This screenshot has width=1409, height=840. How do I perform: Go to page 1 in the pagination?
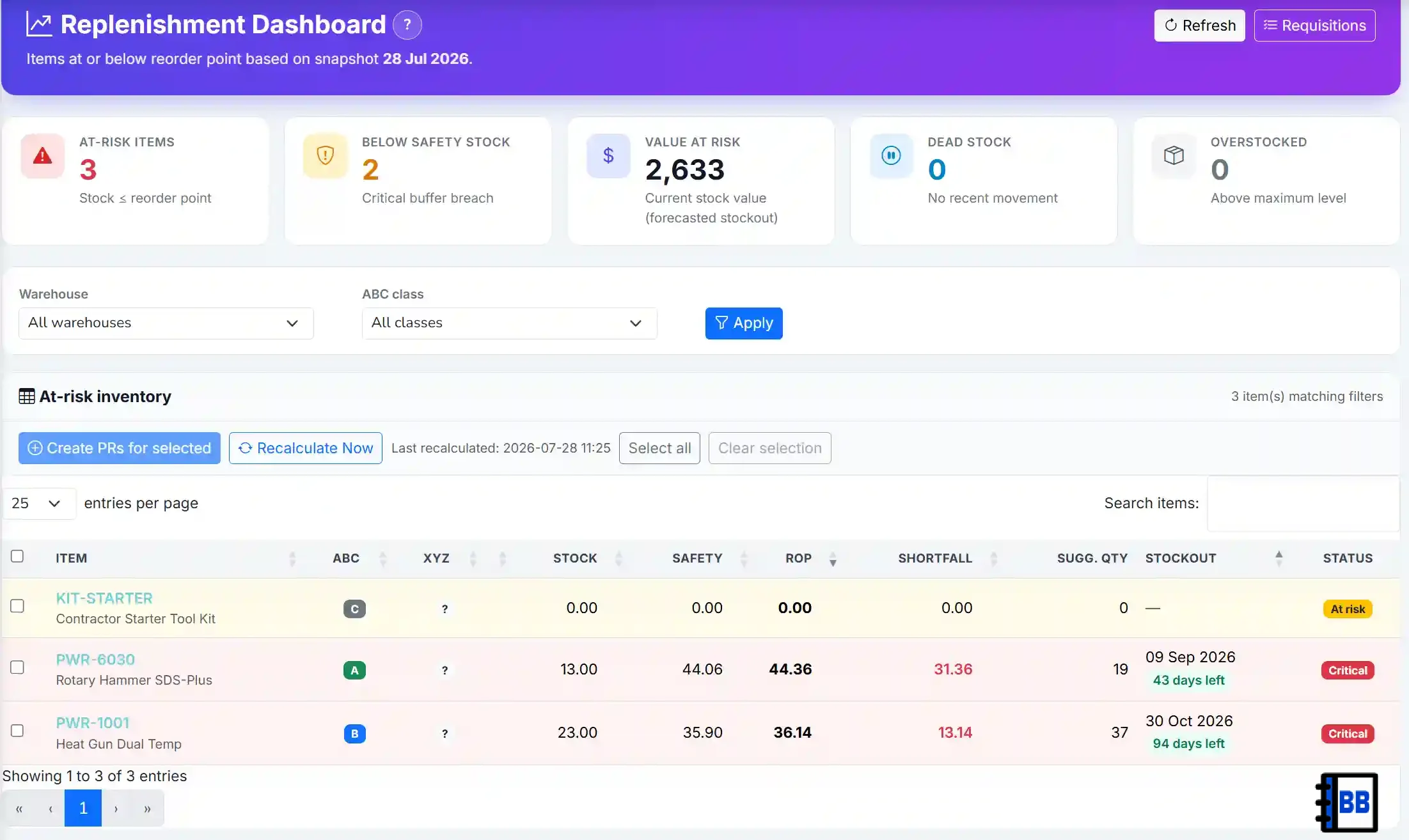tap(83, 808)
